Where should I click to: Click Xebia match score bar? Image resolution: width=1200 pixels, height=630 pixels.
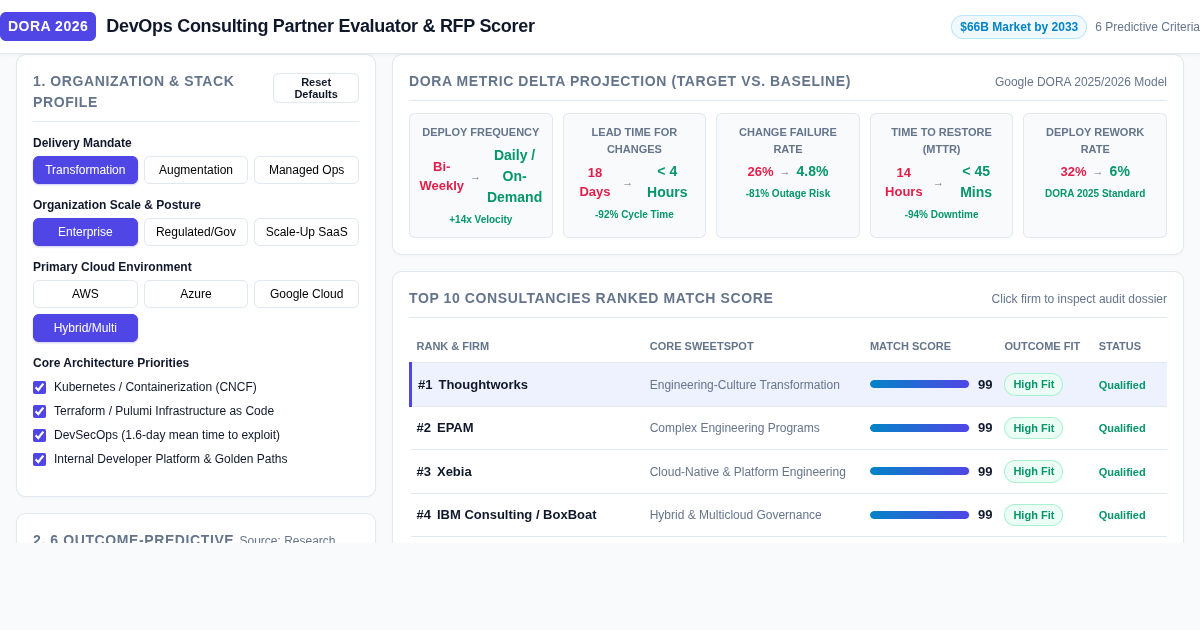(919, 471)
